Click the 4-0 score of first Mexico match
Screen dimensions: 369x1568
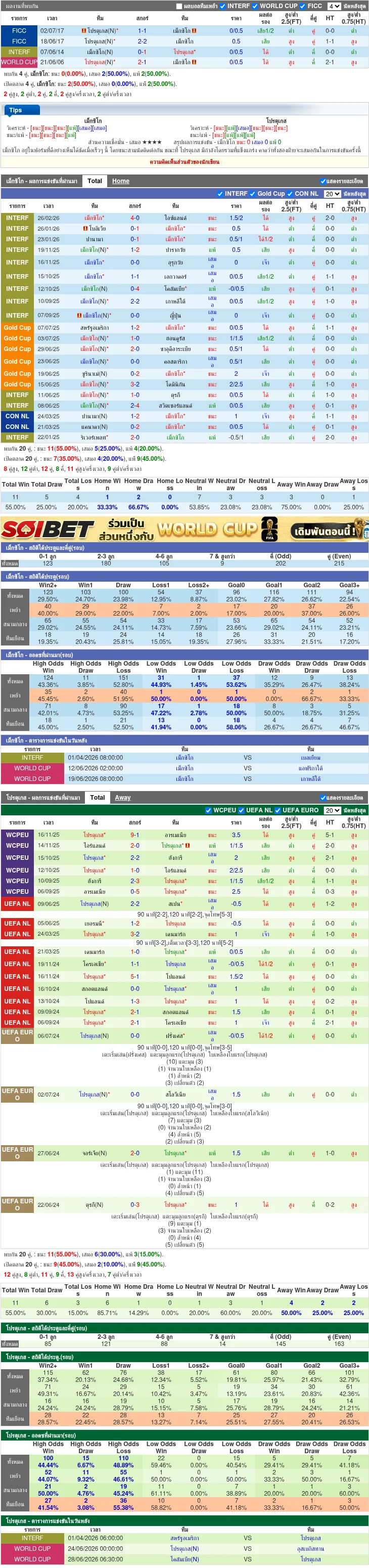coord(134,218)
